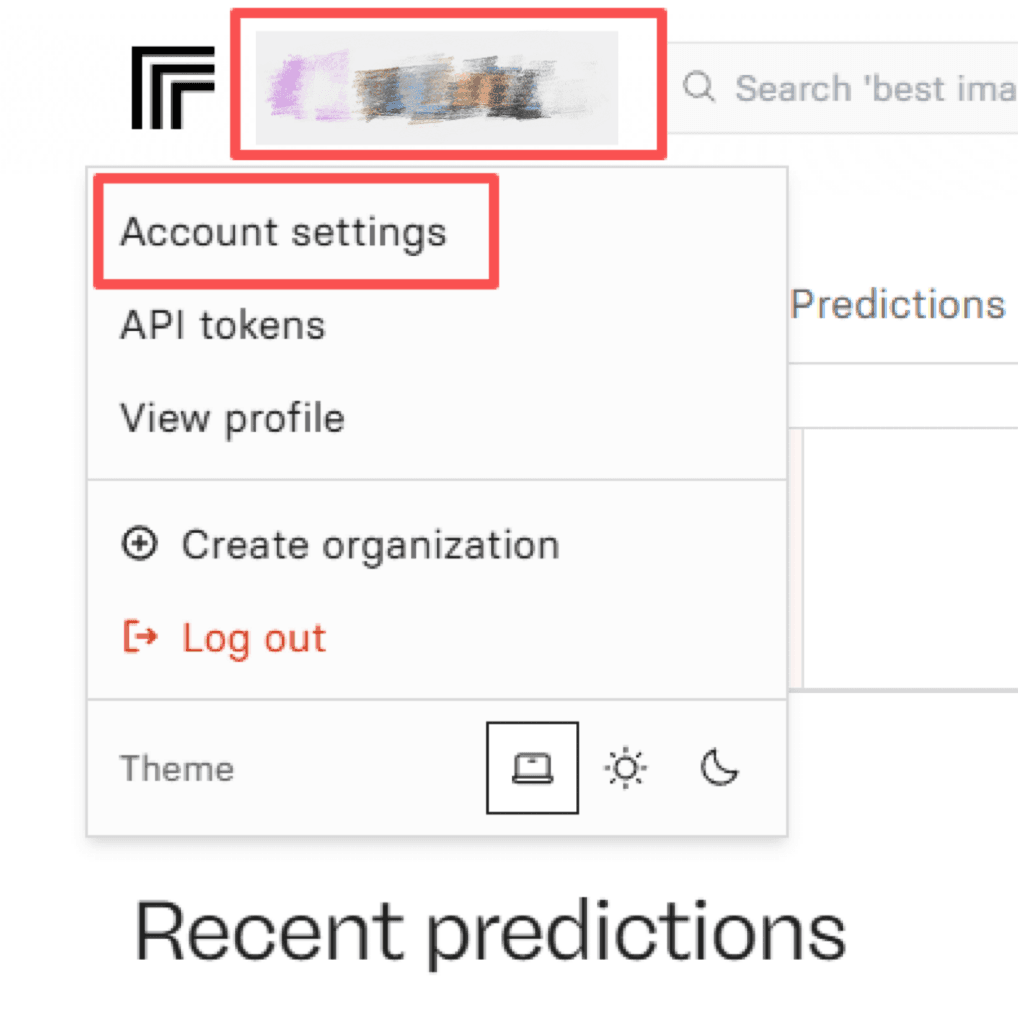Image resolution: width=1018 pixels, height=1024 pixels.
Task: Switch to the Predictions tab
Action: click(x=897, y=304)
